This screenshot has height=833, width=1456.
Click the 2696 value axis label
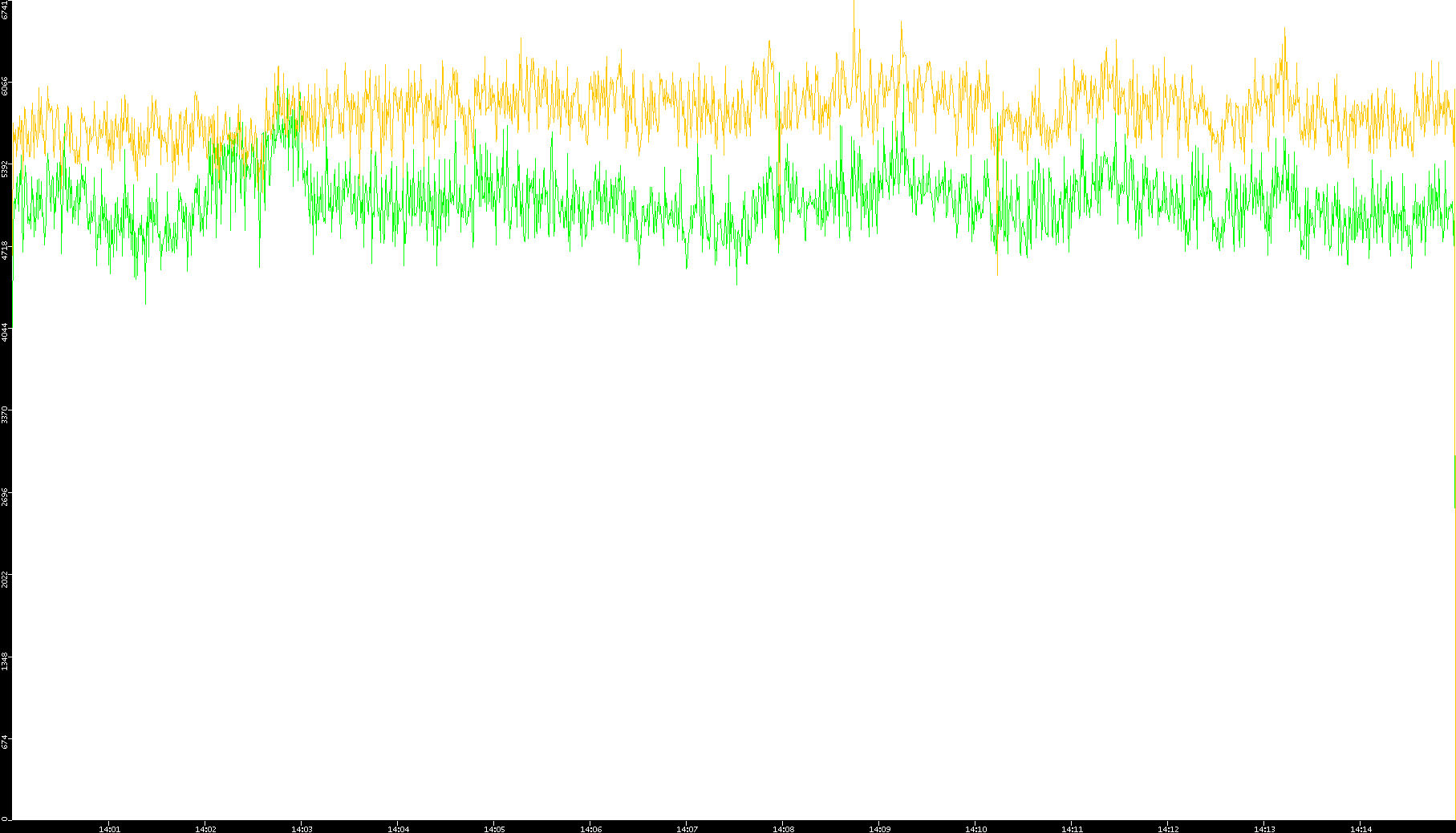pos(6,496)
